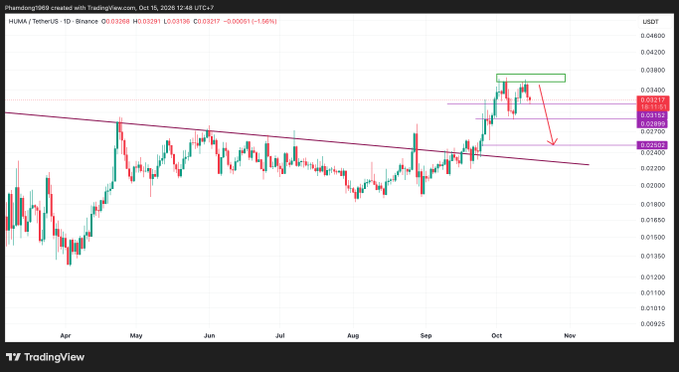Click the 0.01800 price axis label
The width and height of the screenshot is (679, 372).
pyautogui.click(x=653, y=204)
